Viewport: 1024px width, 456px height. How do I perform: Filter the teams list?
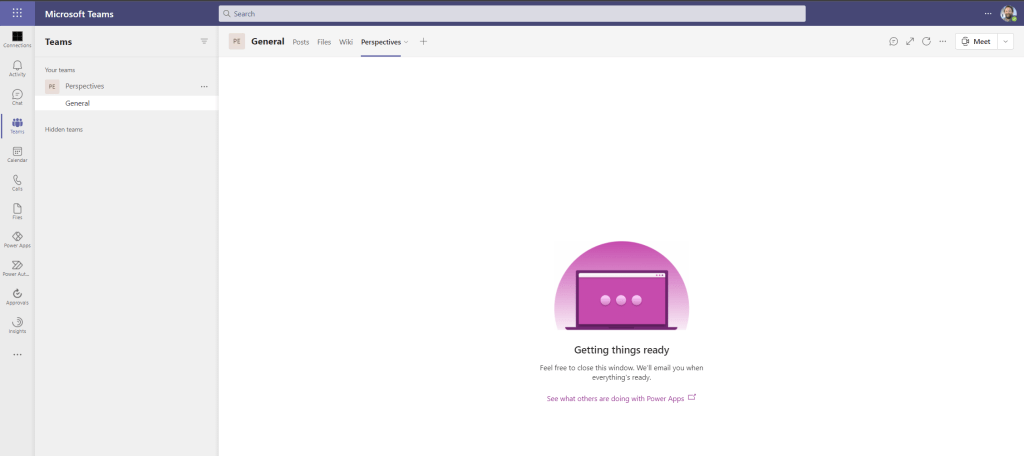[x=204, y=42]
